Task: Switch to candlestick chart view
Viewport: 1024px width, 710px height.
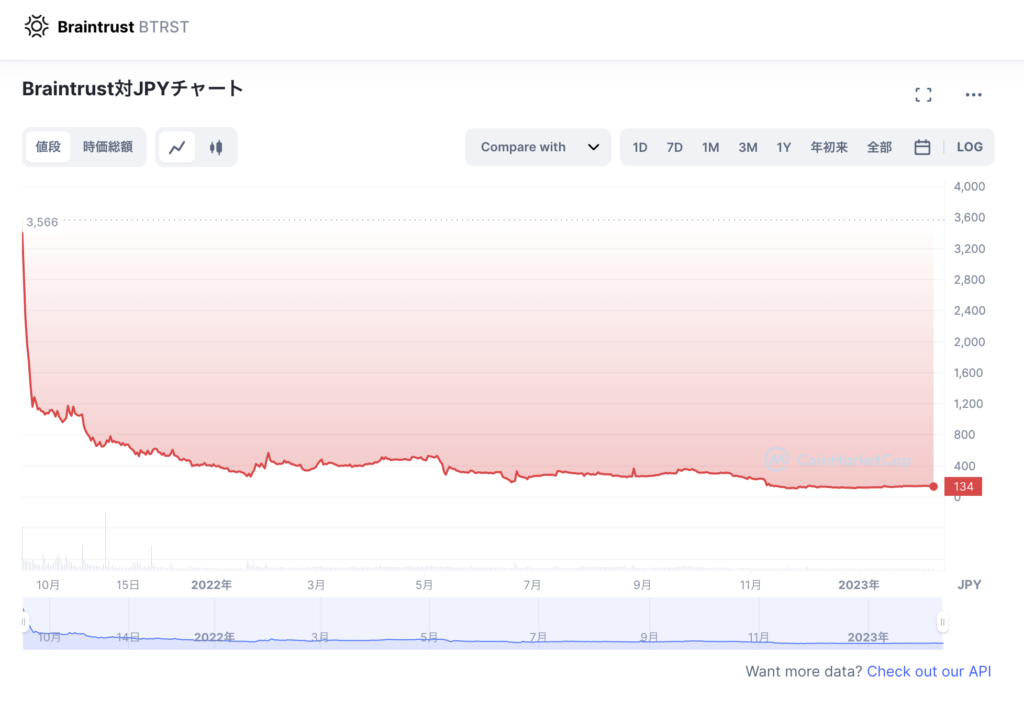Action: click(x=215, y=147)
